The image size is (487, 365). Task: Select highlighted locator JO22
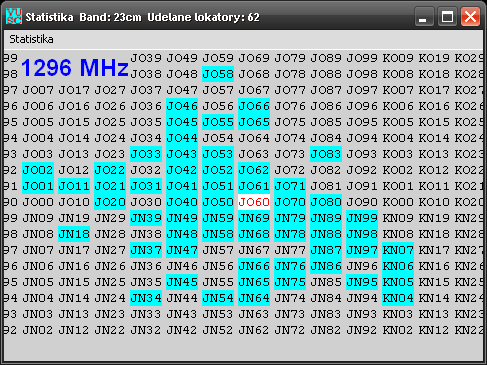(110, 170)
